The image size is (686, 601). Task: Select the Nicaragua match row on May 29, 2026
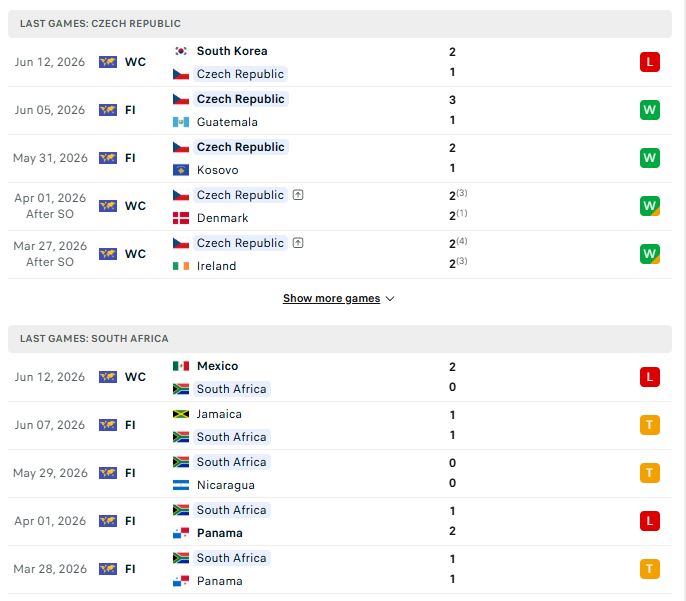point(340,473)
